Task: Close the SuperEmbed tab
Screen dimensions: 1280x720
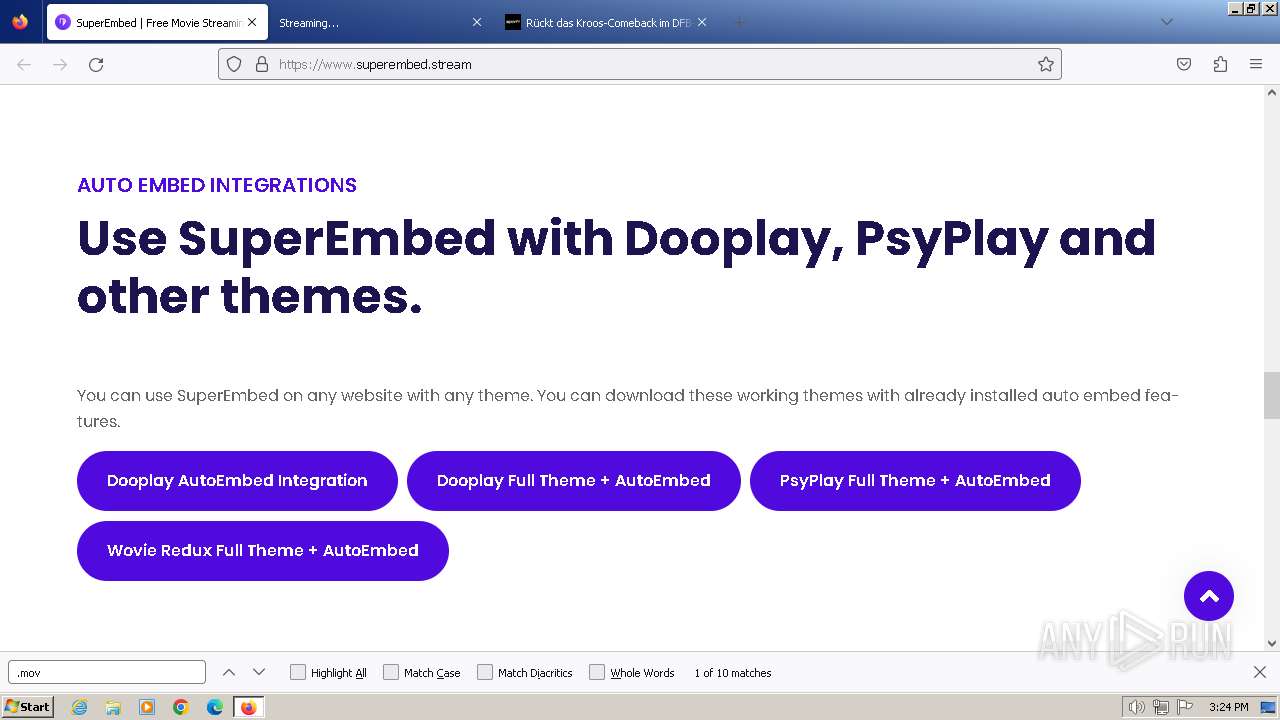Action: point(252,22)
